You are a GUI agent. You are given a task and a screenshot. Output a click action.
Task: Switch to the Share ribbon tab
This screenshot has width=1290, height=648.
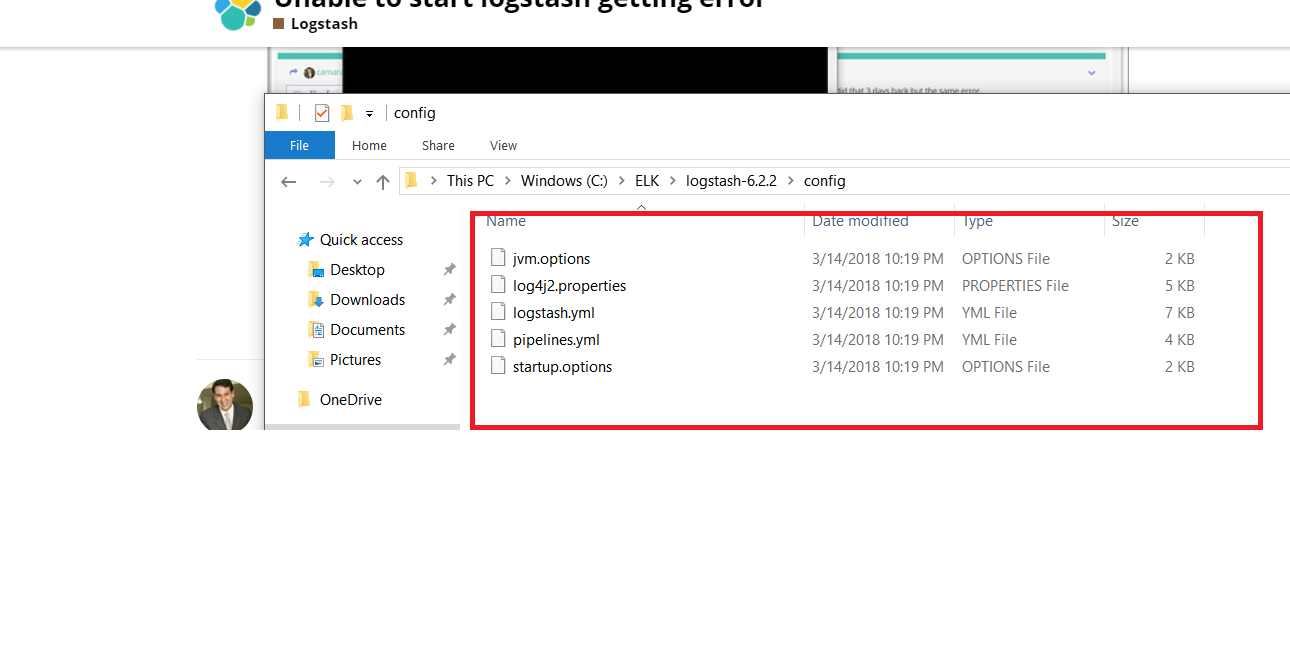[438, 145]
